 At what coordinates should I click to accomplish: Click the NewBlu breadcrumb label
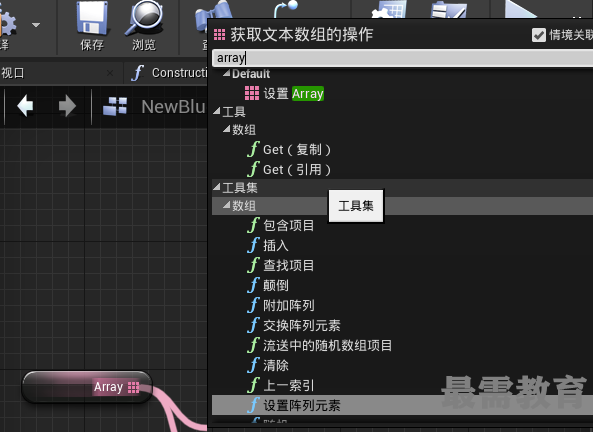pyautogui.click(x=173, y=107)
